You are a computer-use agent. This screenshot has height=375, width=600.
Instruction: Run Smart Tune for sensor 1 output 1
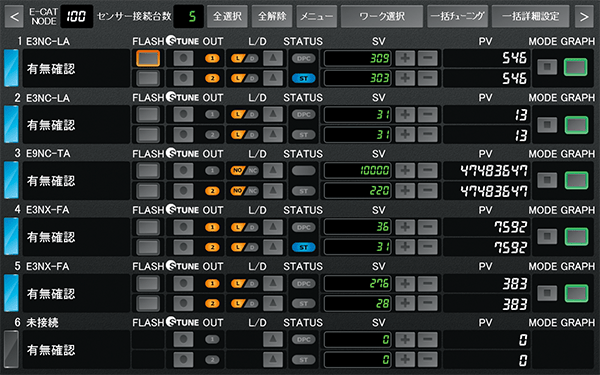coord(183,58)
